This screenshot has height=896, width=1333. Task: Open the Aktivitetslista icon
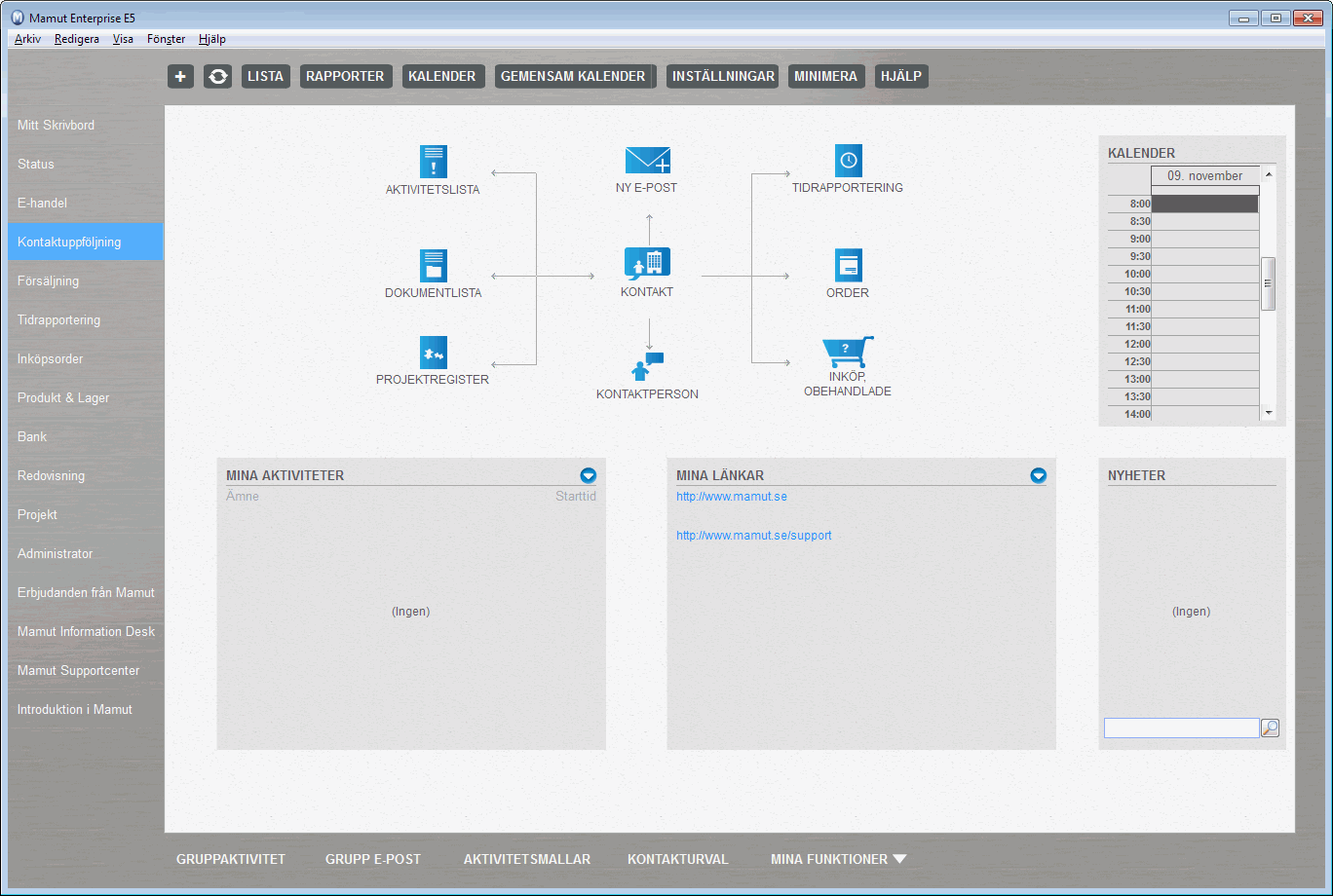(434, 162)
